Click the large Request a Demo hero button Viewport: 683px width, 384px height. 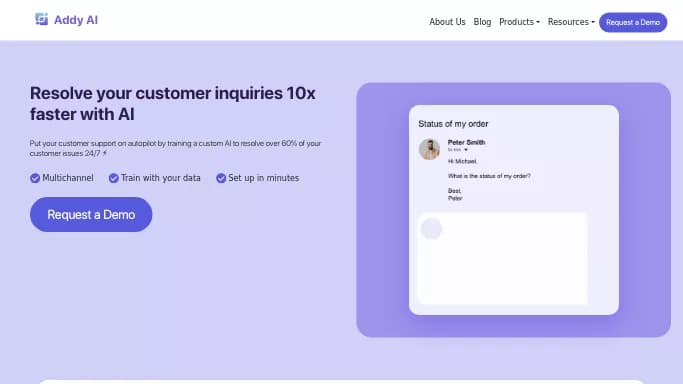coord(91,214)
